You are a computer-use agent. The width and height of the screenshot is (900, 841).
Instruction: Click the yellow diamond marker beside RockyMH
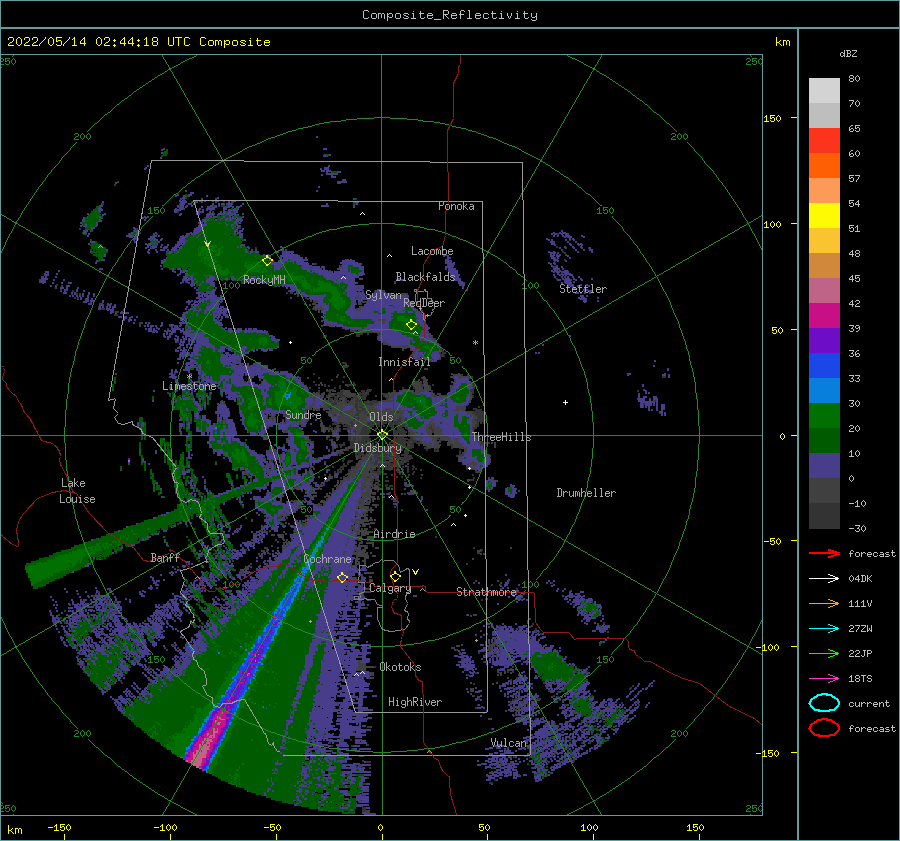click(x=267, y=261)
